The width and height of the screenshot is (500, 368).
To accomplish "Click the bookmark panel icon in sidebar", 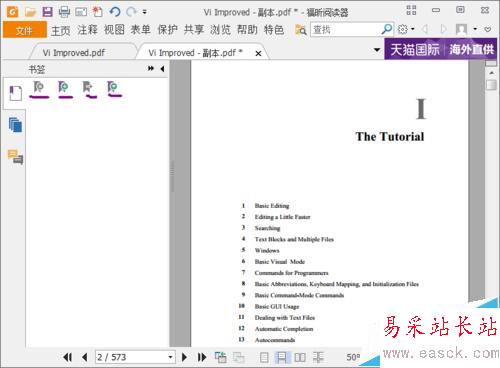I will [15, 93].
